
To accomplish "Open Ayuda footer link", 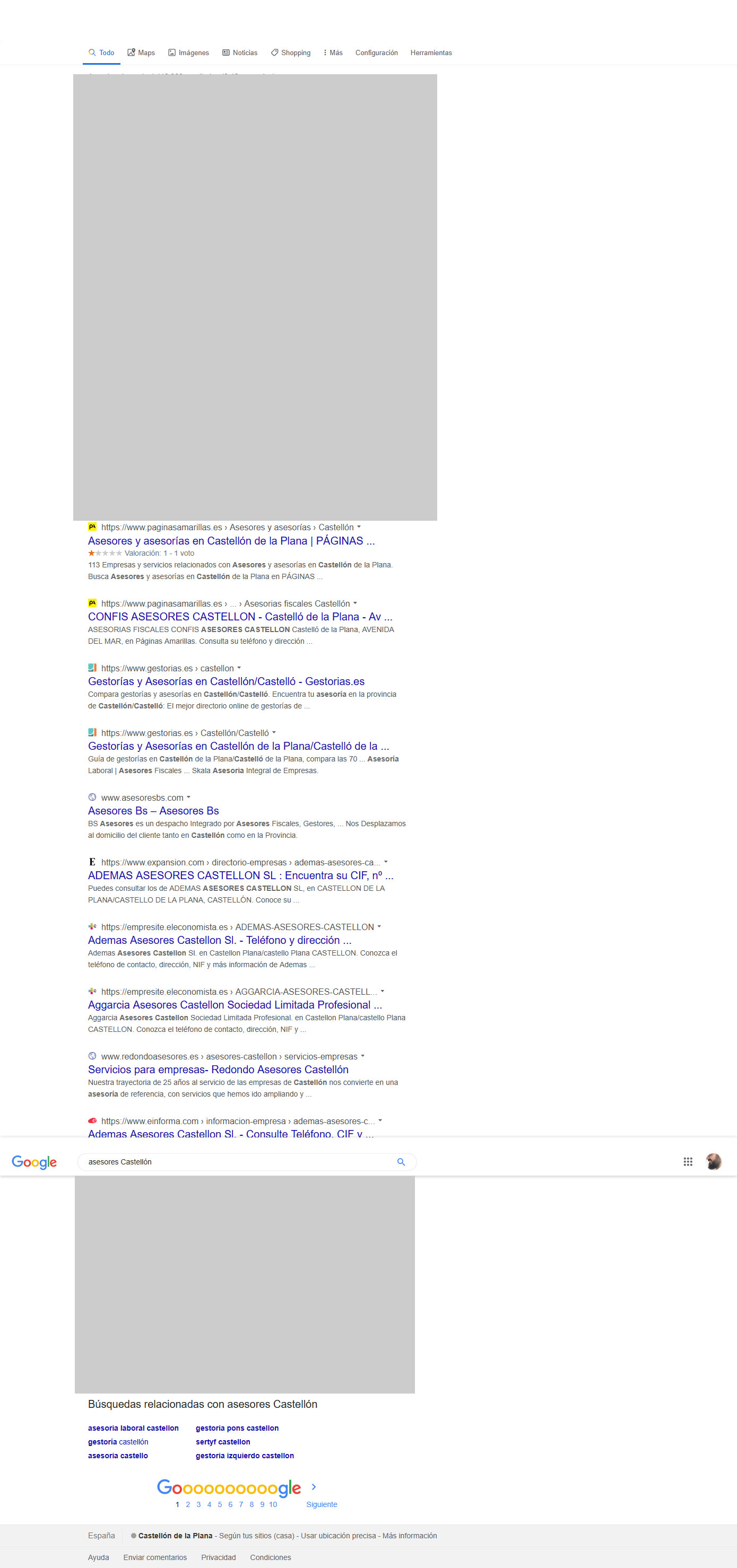I will pos(98,1557).
